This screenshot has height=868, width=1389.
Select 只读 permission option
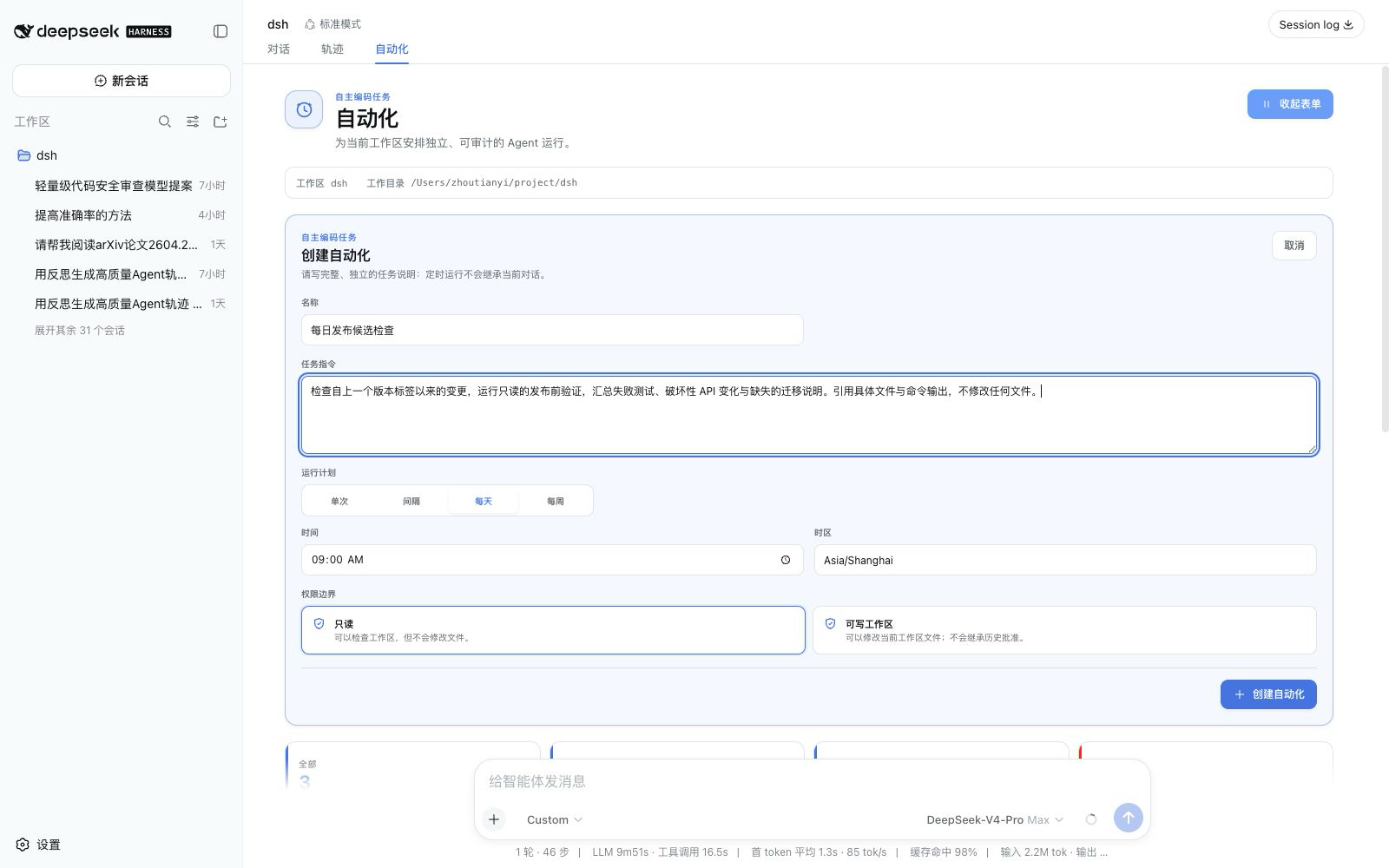point(553,630)
